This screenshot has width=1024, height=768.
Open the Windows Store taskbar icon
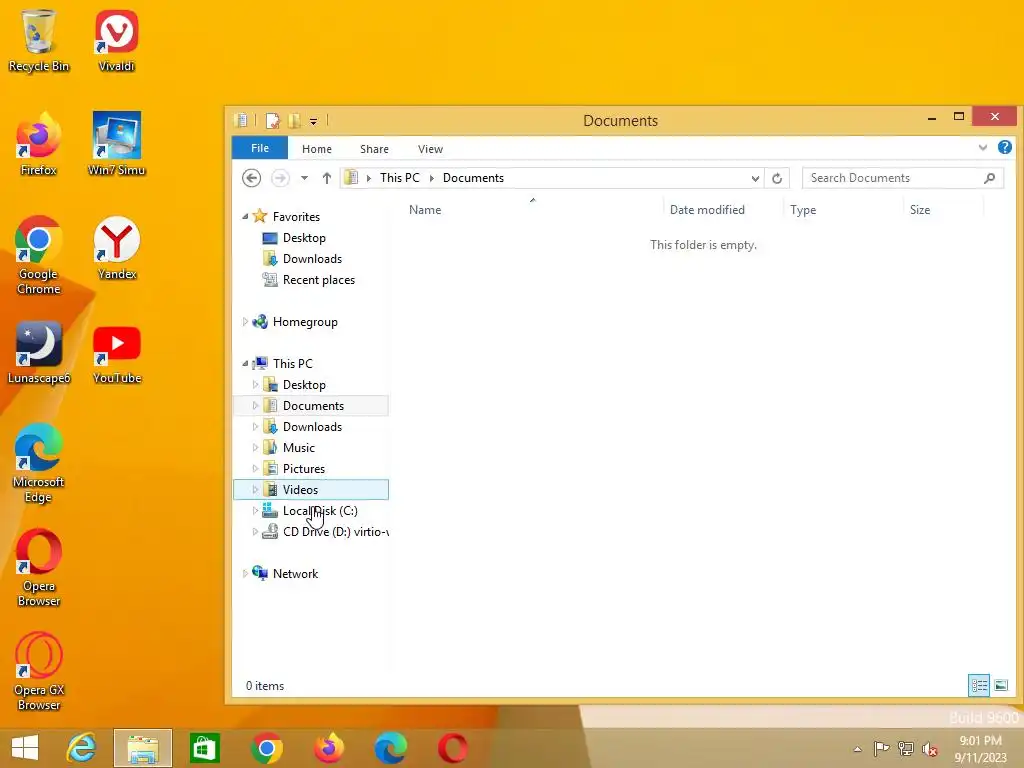click(204, 748)
